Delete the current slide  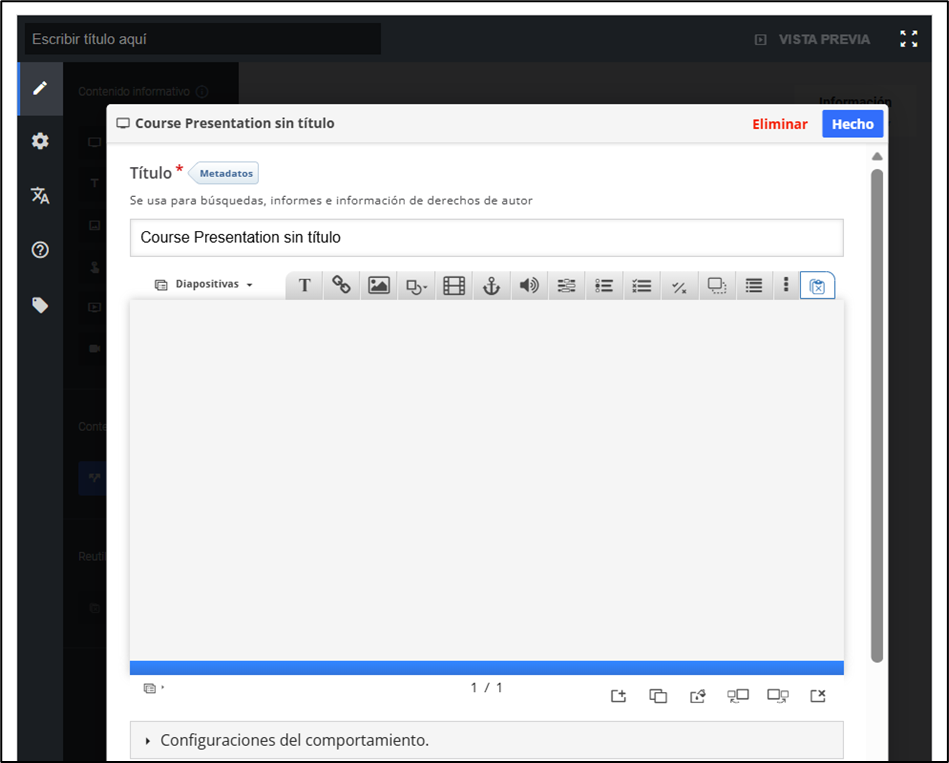click(x=817, y=696)
